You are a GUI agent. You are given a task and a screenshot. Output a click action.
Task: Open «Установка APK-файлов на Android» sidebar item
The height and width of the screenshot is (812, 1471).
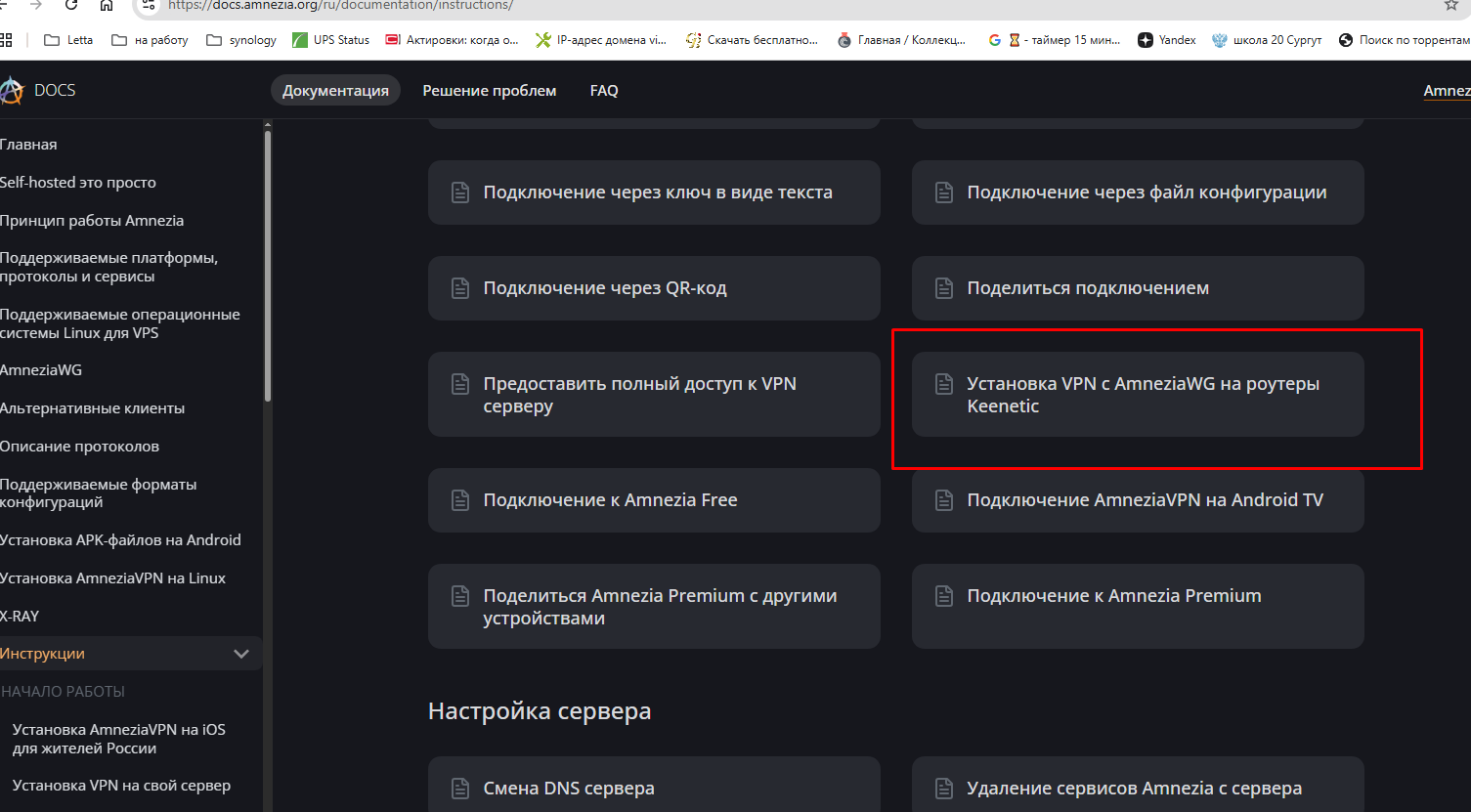(x=120, y=540)
